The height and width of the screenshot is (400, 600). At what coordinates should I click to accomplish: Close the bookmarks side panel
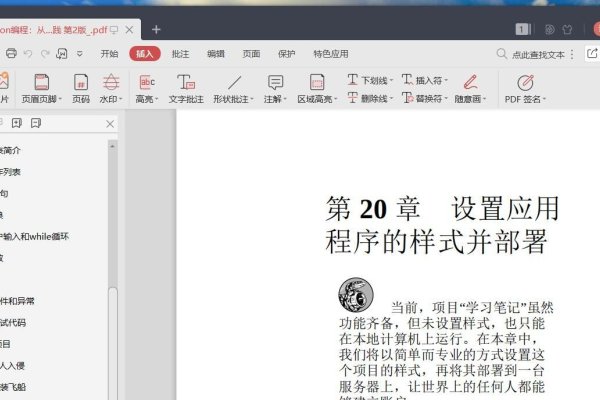(110, 124)
